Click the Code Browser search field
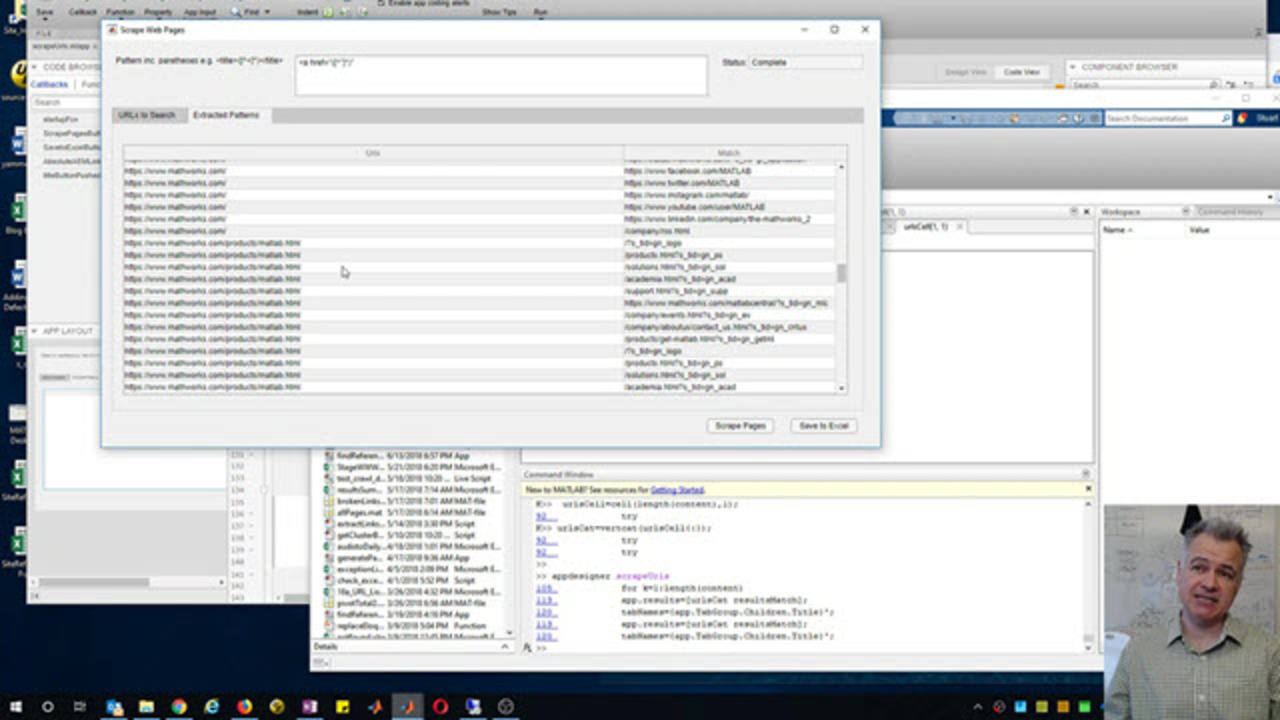 tap(66, 102)
